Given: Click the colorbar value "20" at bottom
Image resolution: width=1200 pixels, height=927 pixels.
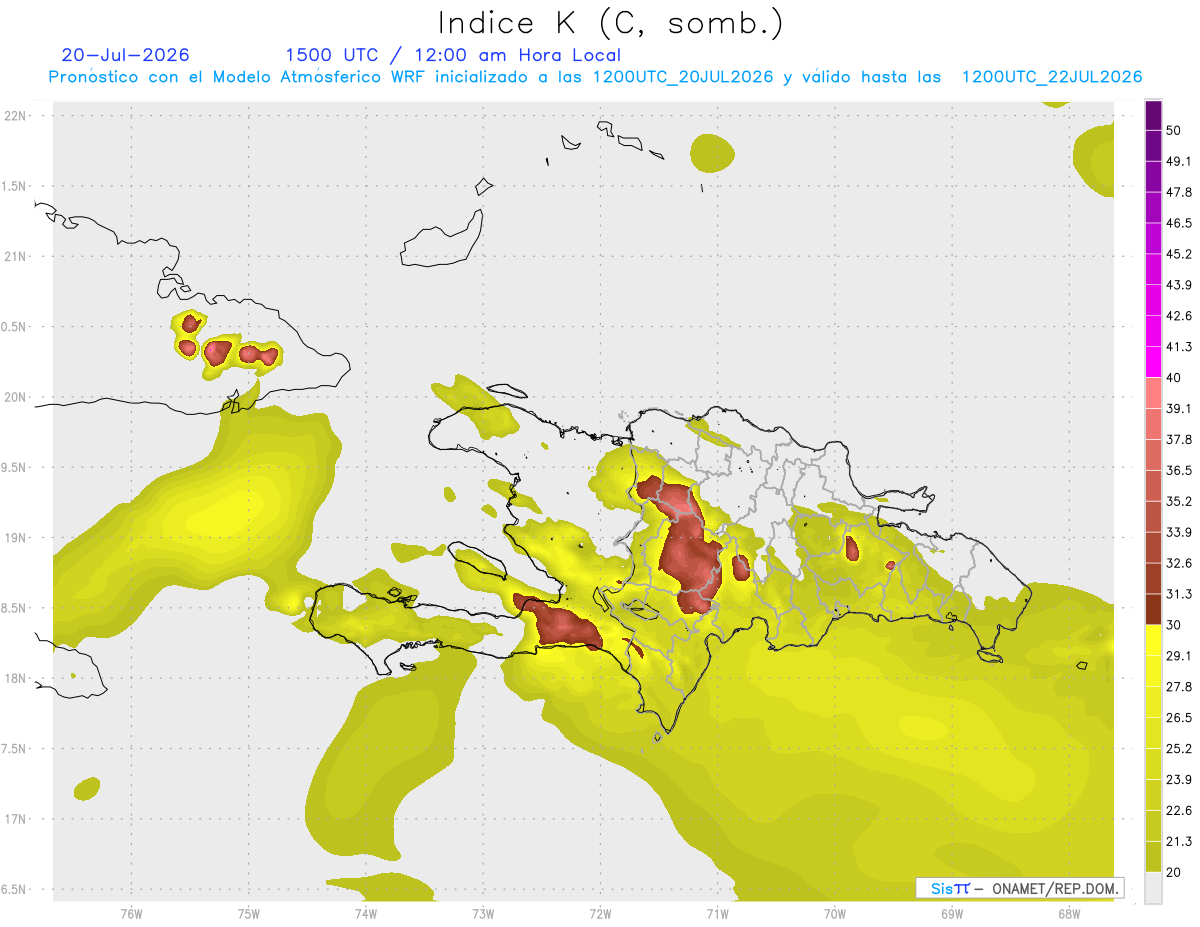Looking at the screenshot, I should coord(1175,873).
